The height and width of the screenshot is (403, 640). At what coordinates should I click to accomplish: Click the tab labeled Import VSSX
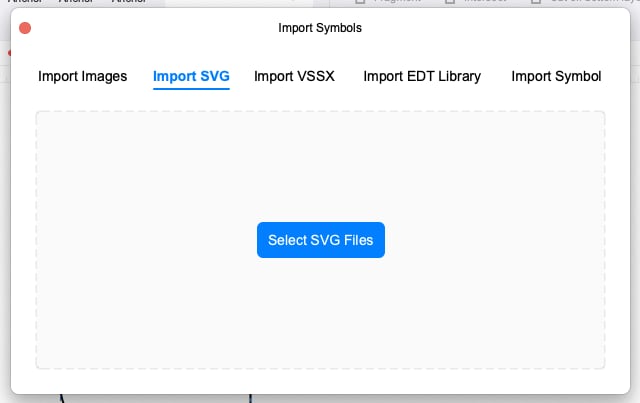pyautogui.click(x=294, y=76)
